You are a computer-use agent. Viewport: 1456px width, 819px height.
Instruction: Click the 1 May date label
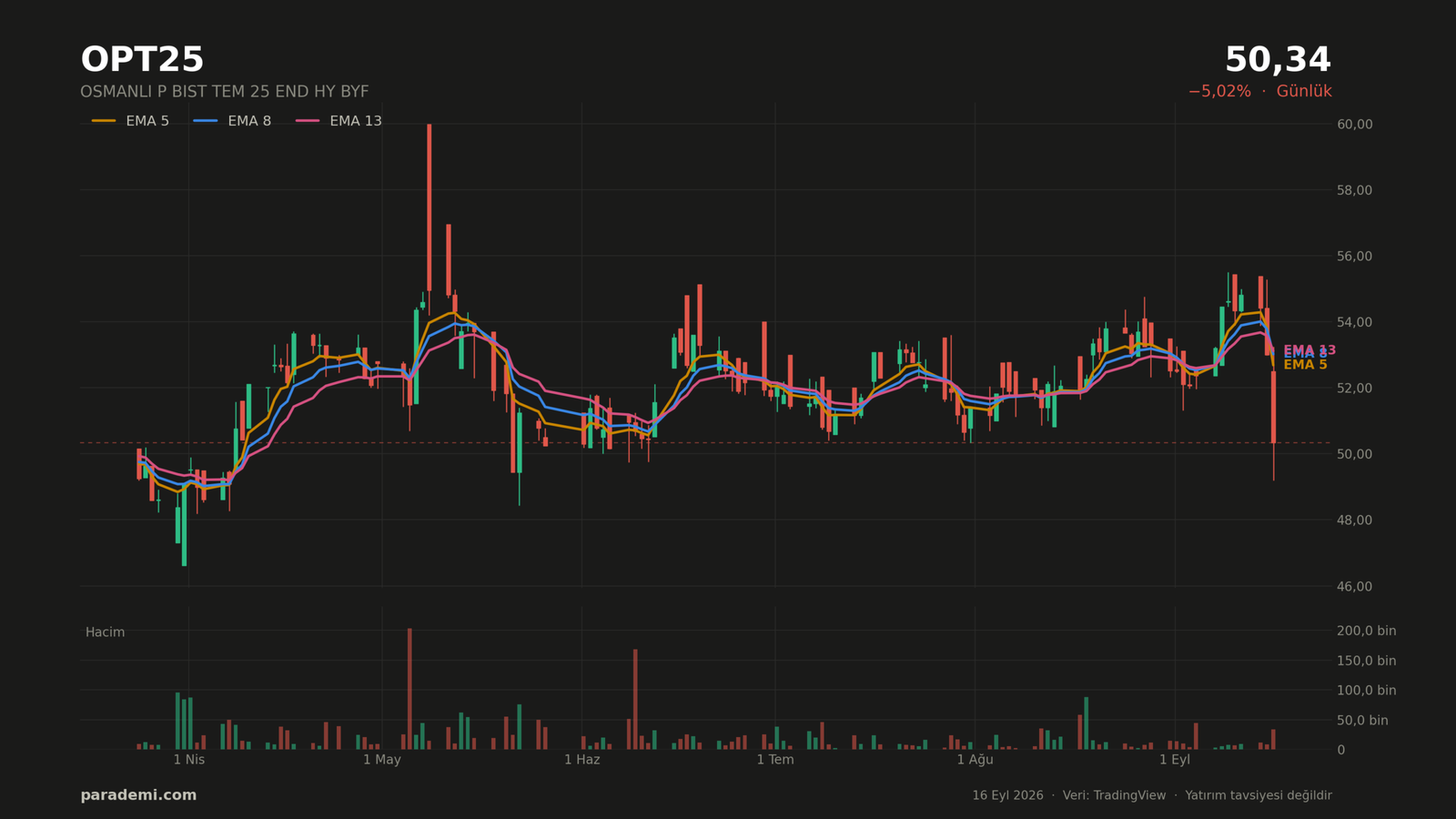382,760
